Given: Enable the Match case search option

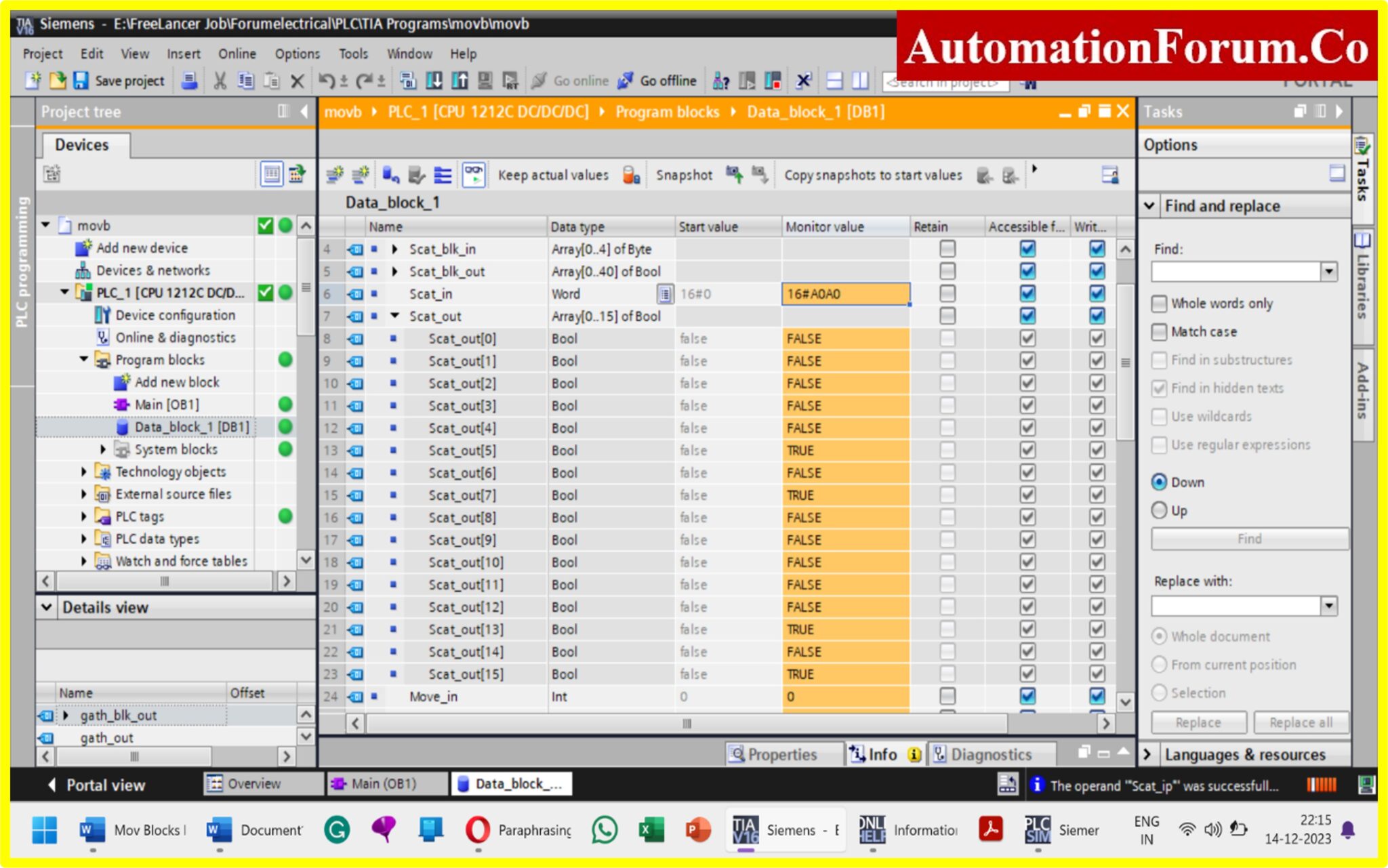Looking at the screenshot, I should point(1160,331).
